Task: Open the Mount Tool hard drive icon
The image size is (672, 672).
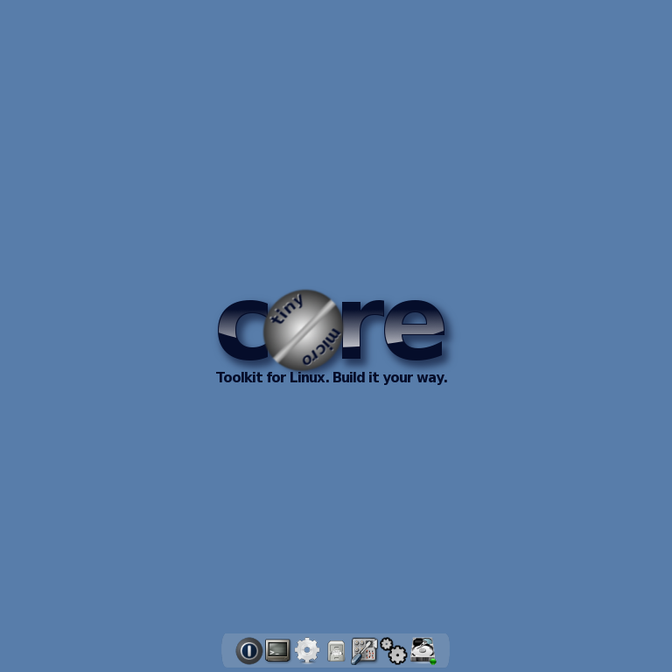Action: coord(423,651)
